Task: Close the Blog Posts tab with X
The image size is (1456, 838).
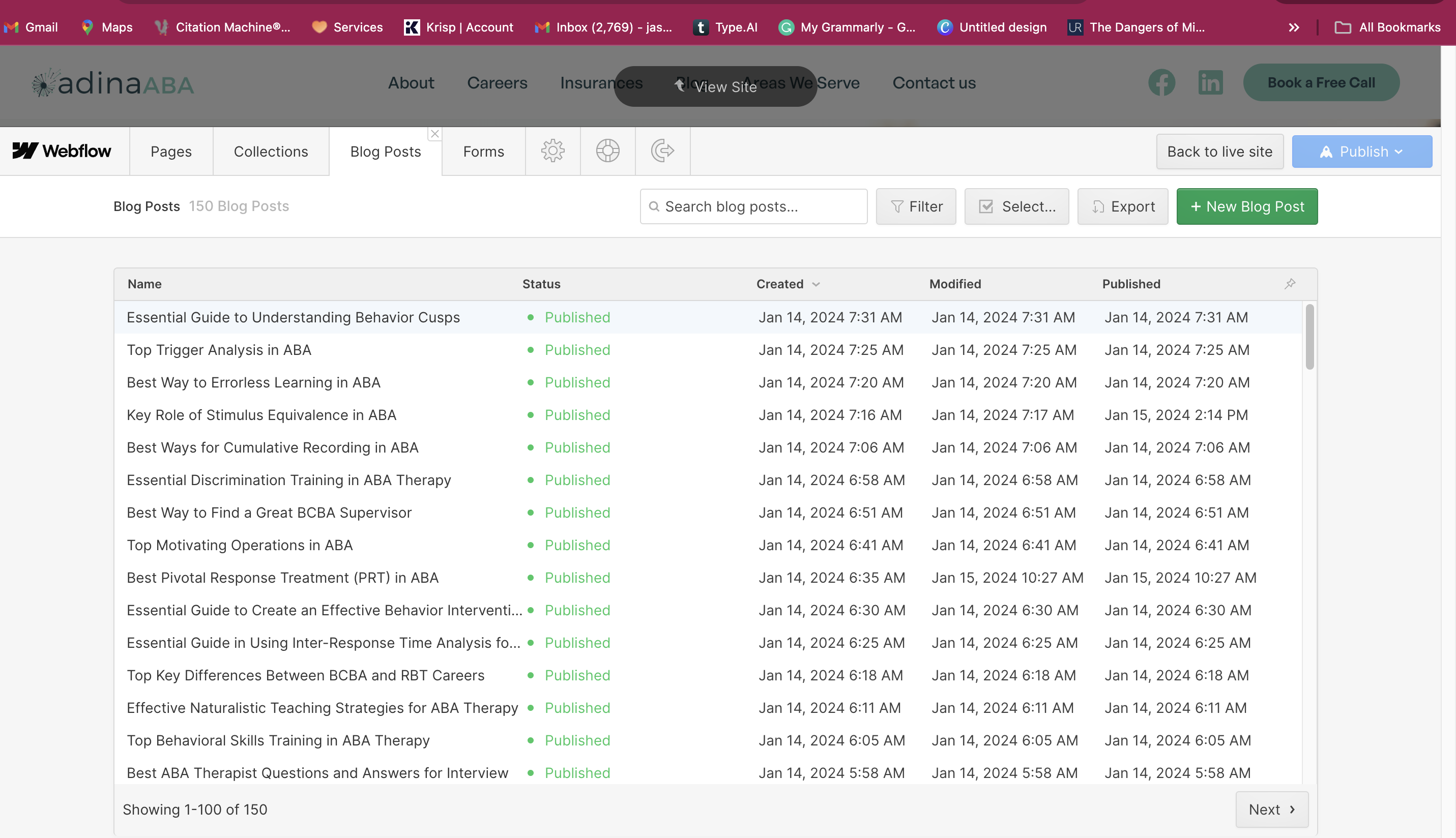Action: click(434, 134)
